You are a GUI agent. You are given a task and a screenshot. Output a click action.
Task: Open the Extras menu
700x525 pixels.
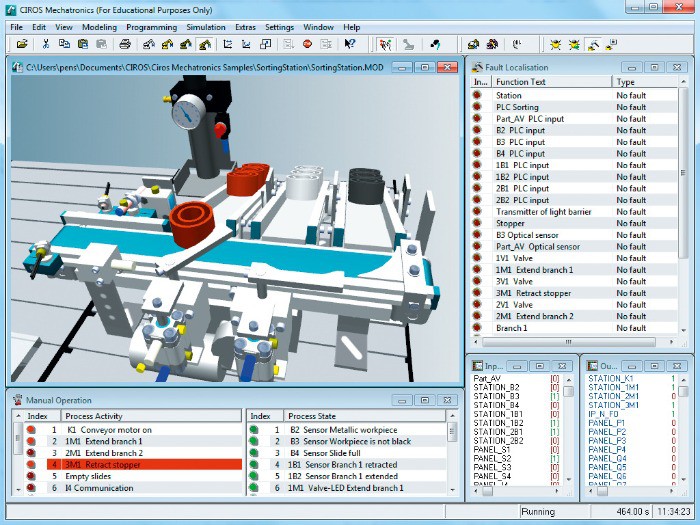click(x=245, y=27)
